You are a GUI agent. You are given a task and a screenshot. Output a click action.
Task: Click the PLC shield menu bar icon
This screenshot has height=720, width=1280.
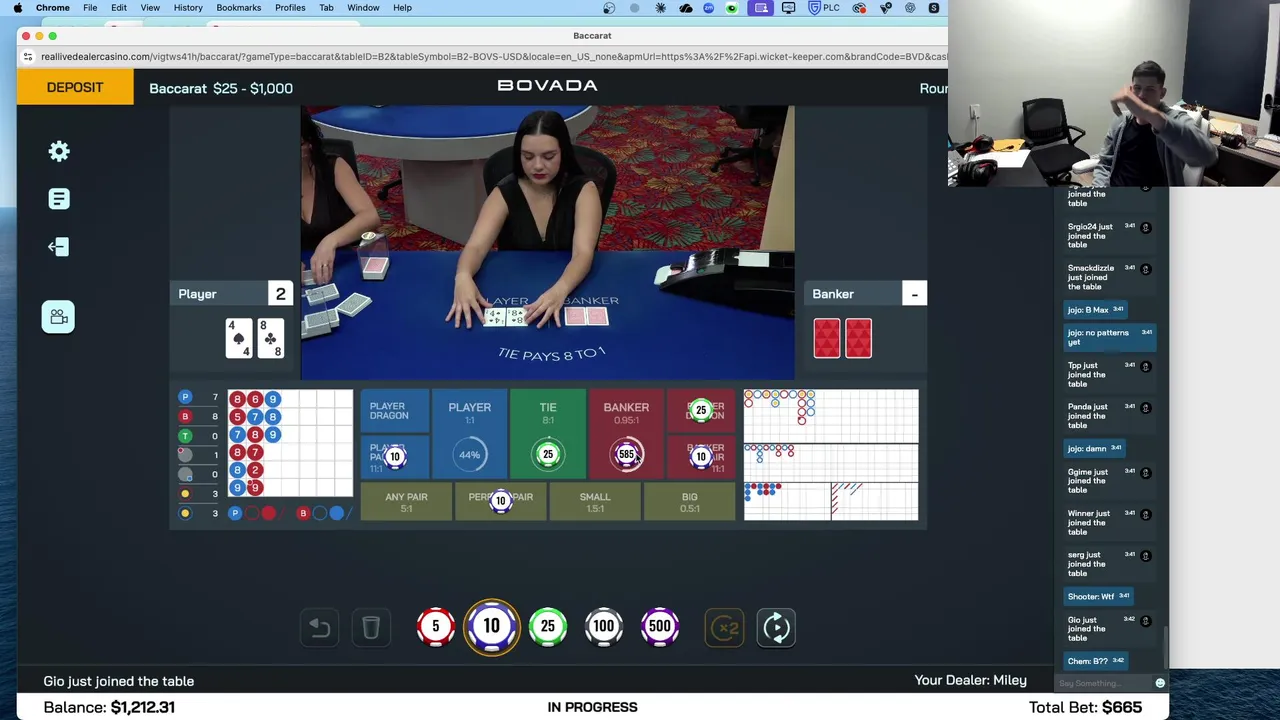(823, 8)
